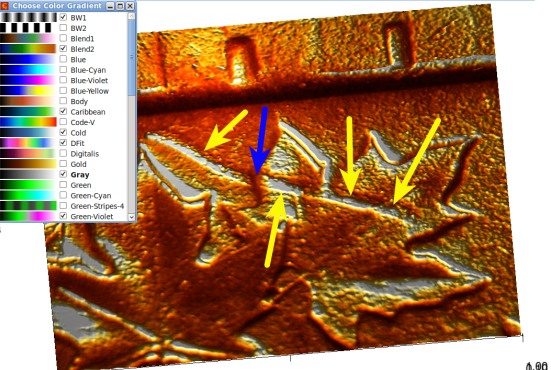Select the bold Gray gradient row
551x370 pixels.
point(64,174)
